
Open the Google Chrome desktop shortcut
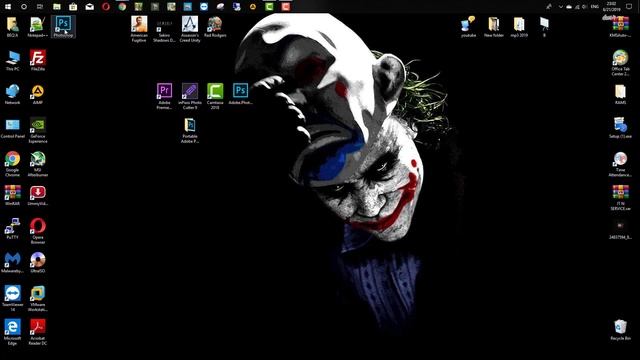[12, 164]
